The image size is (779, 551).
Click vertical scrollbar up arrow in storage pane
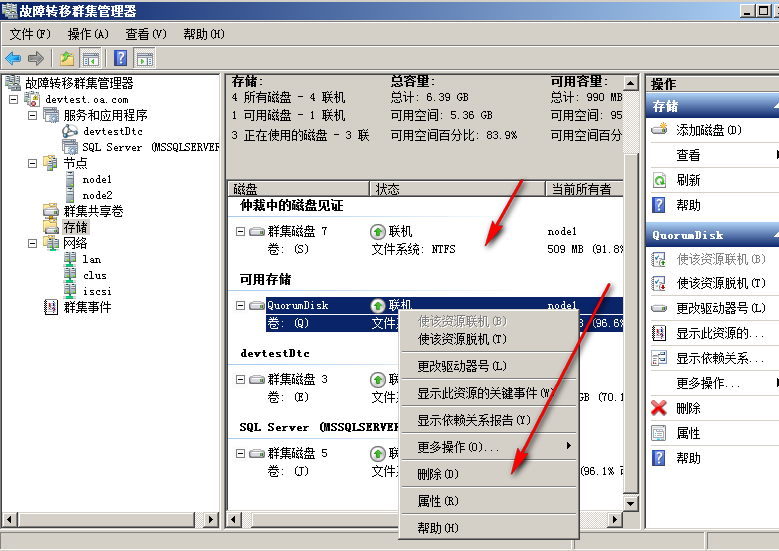[x=630, y=83]
